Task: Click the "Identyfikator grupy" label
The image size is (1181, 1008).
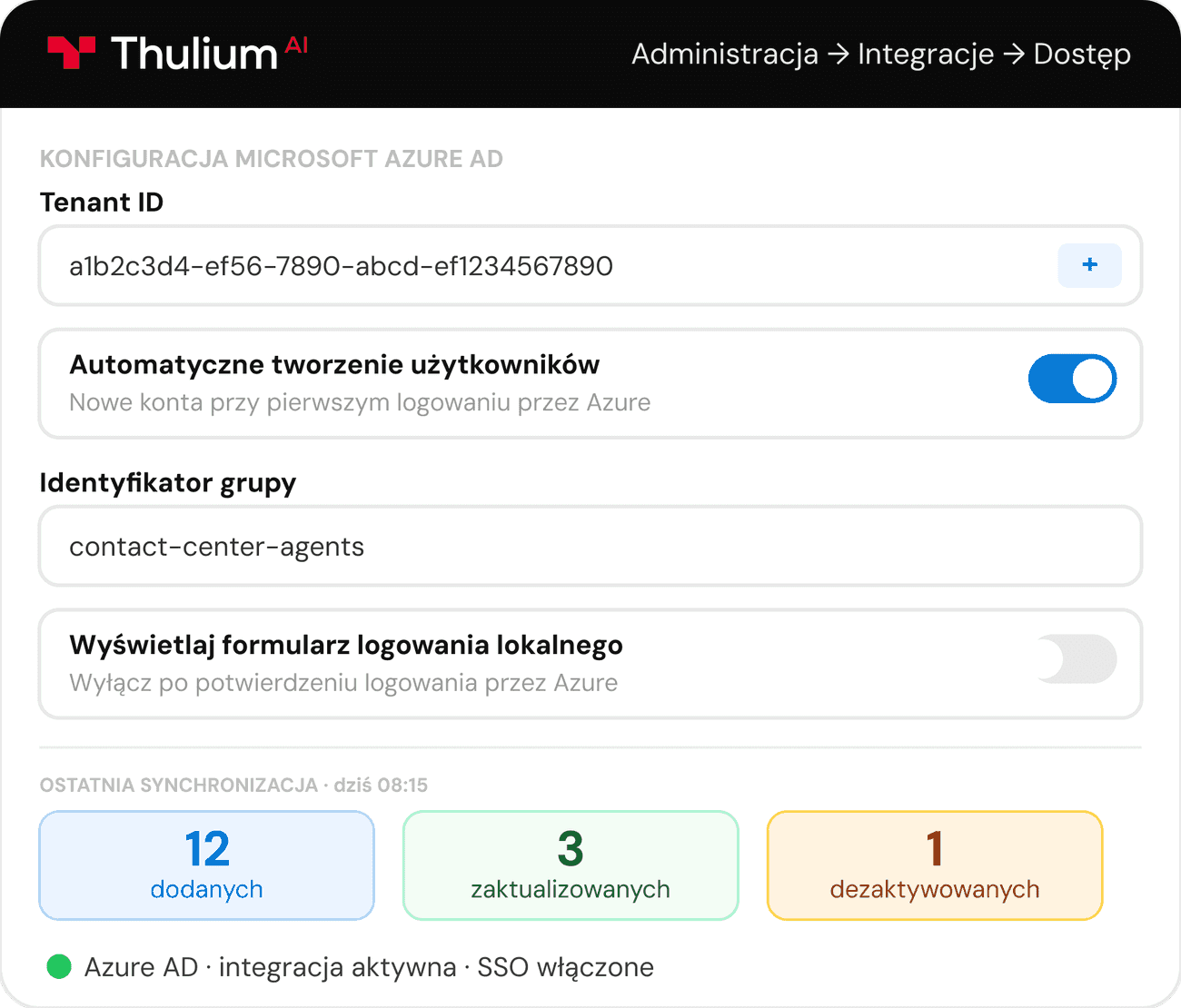Action: [x=168, y=482]
